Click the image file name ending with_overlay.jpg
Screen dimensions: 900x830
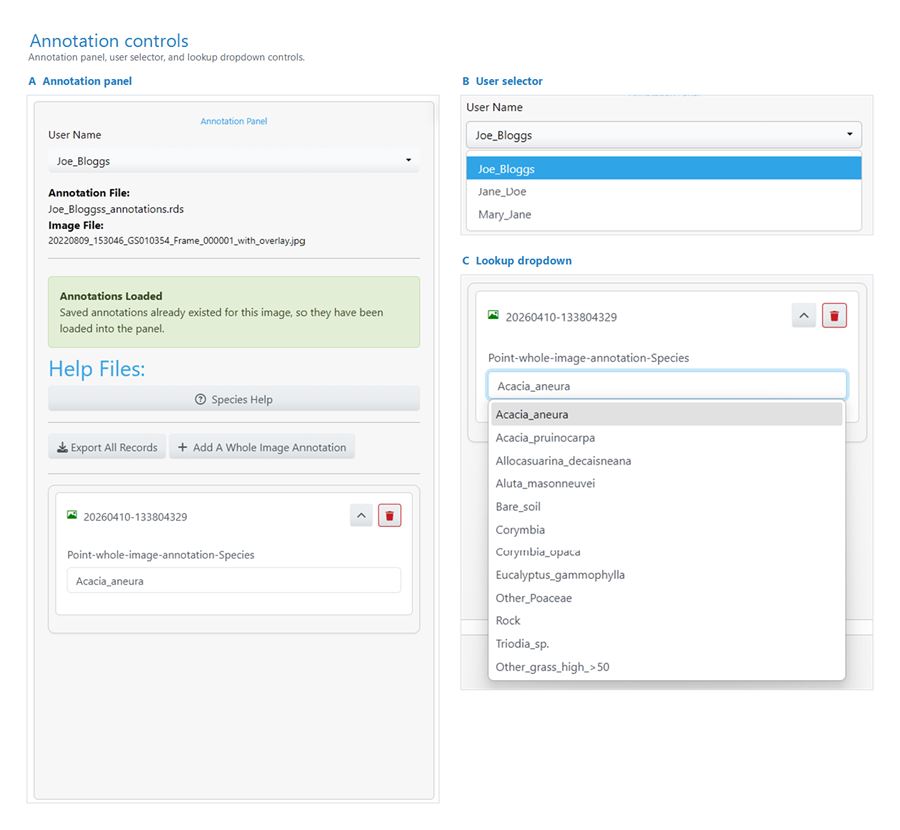(x=177, y=241)
